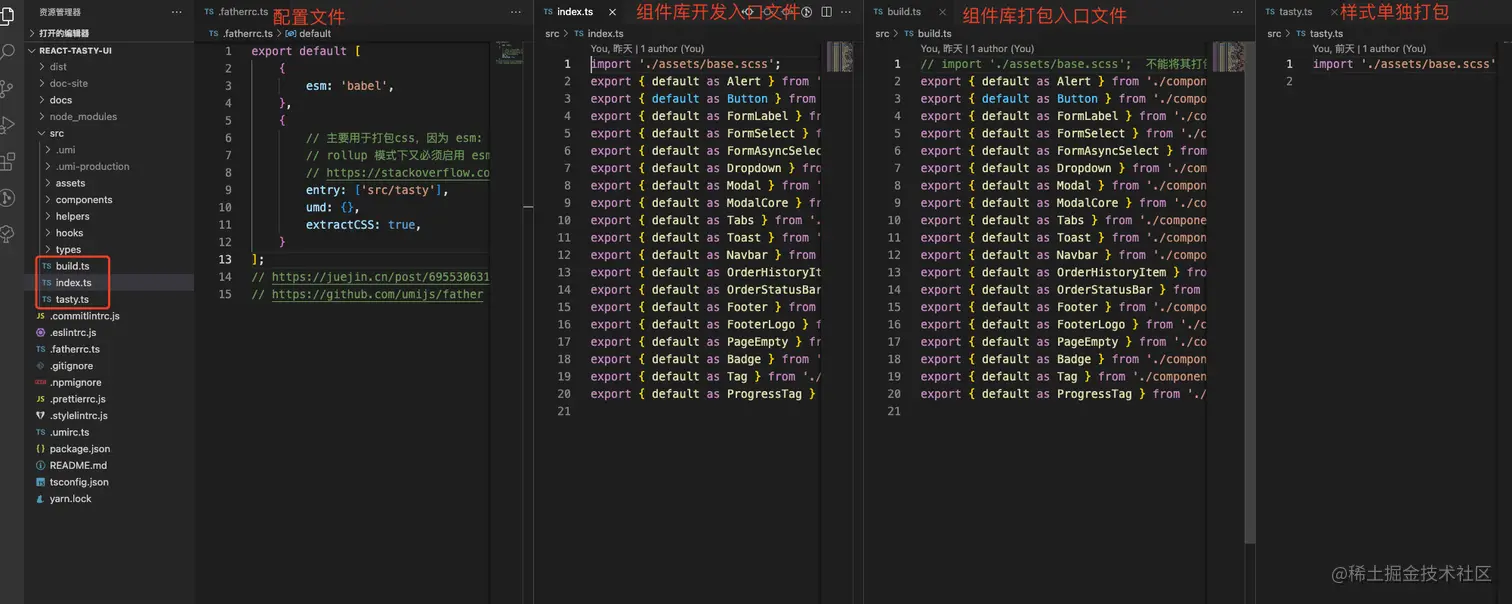Open the tree-shaped icon in activity bar

click(7, 234)
